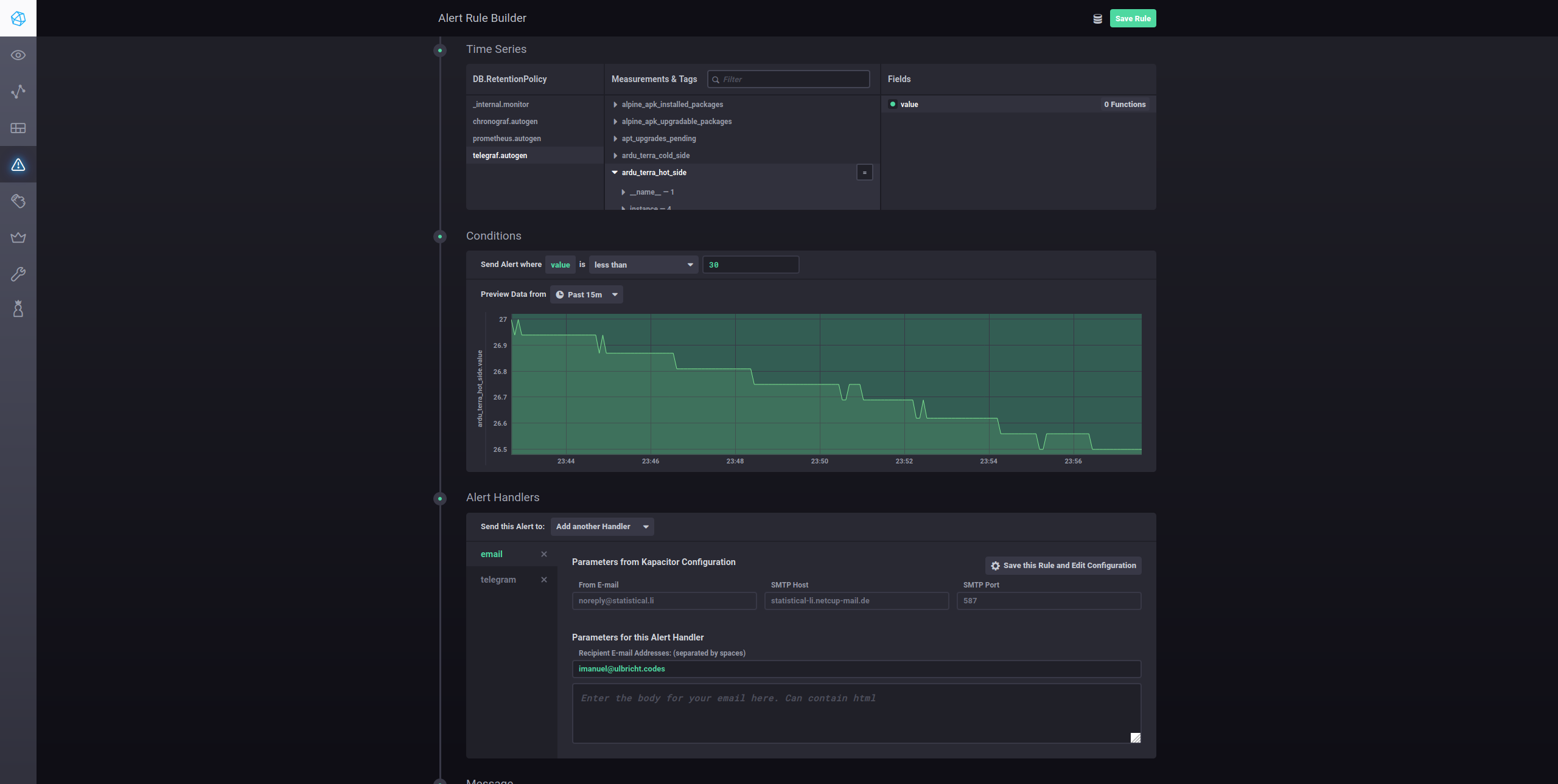Select the email handler tab
The image size is (1558, 784).
click(492, 554)
